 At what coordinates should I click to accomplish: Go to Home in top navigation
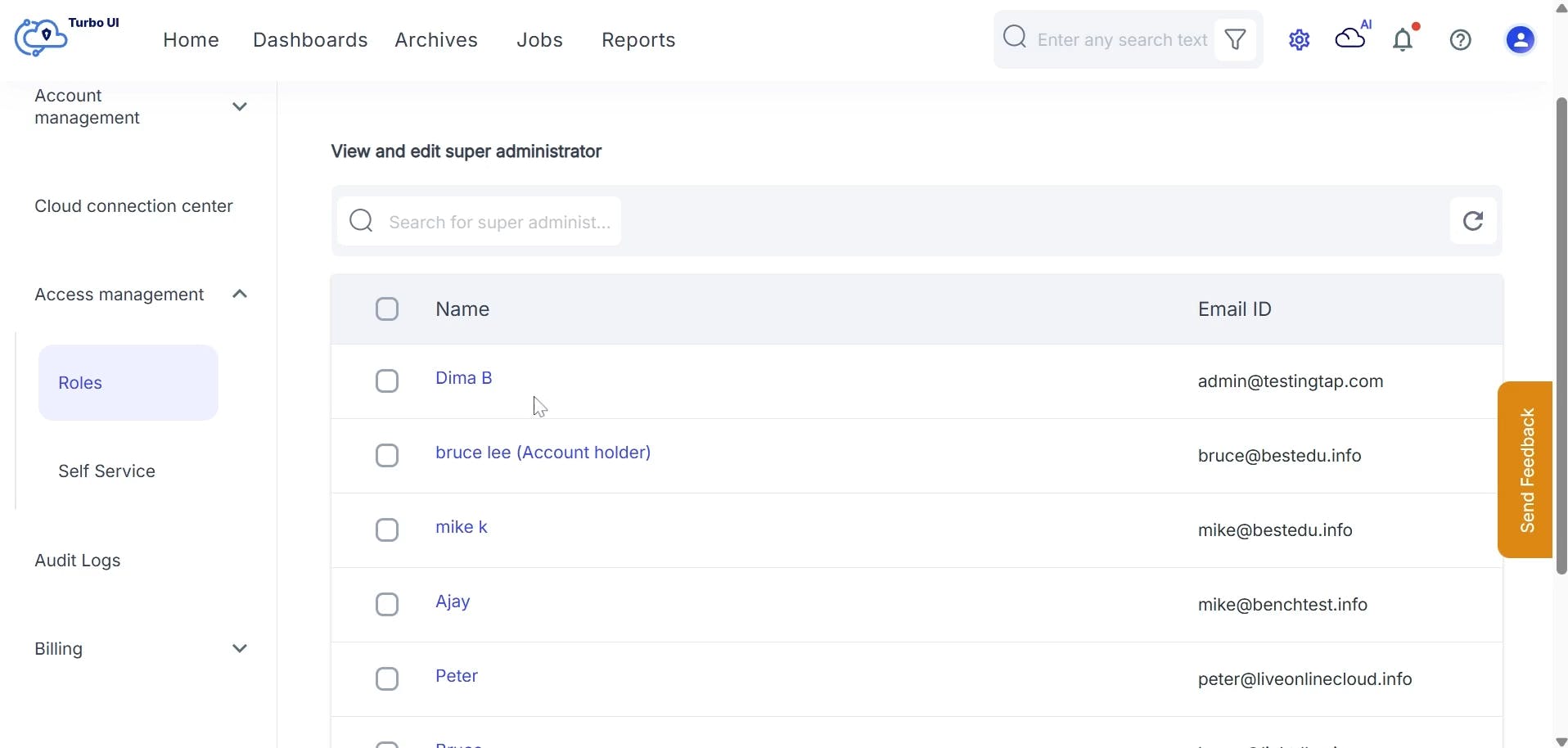point(191,40)
